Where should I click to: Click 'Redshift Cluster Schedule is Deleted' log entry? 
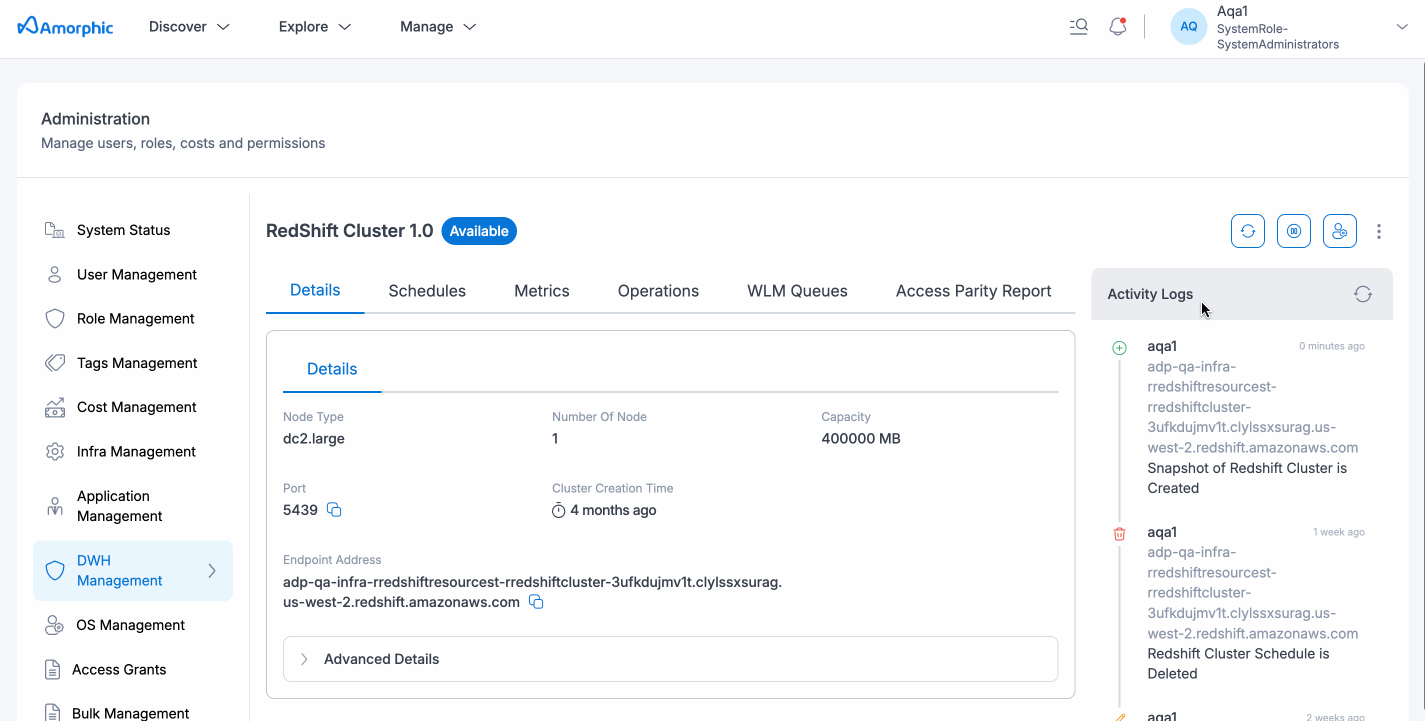coord(1238,664)
